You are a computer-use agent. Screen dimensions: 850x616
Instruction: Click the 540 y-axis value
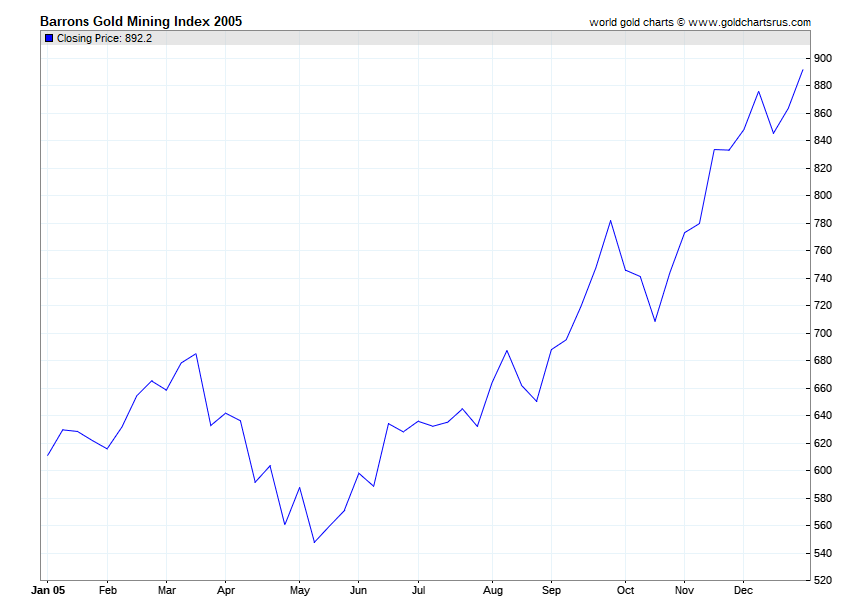click(822, 553)
